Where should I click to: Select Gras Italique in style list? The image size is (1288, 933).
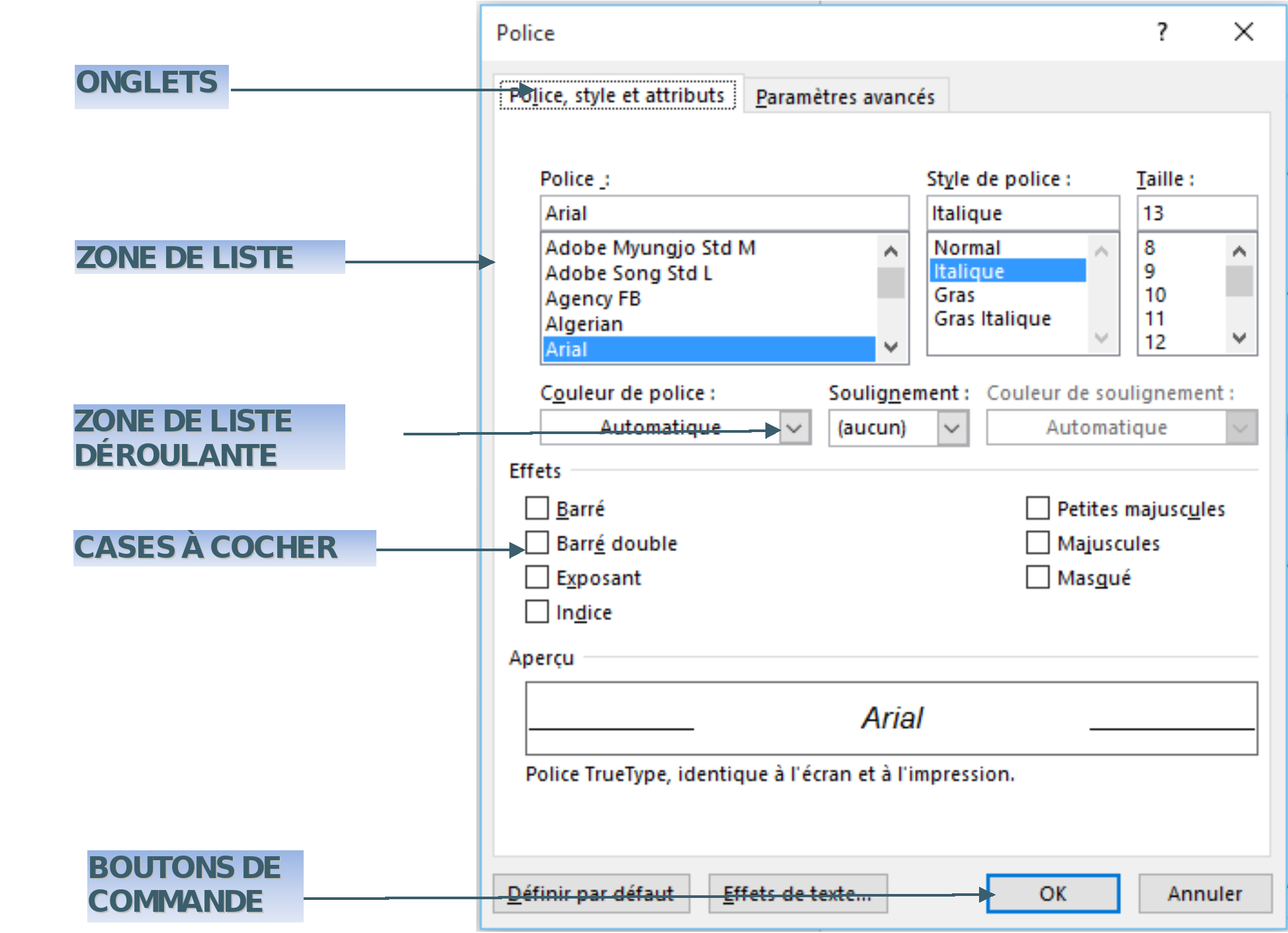pos(992,319)
